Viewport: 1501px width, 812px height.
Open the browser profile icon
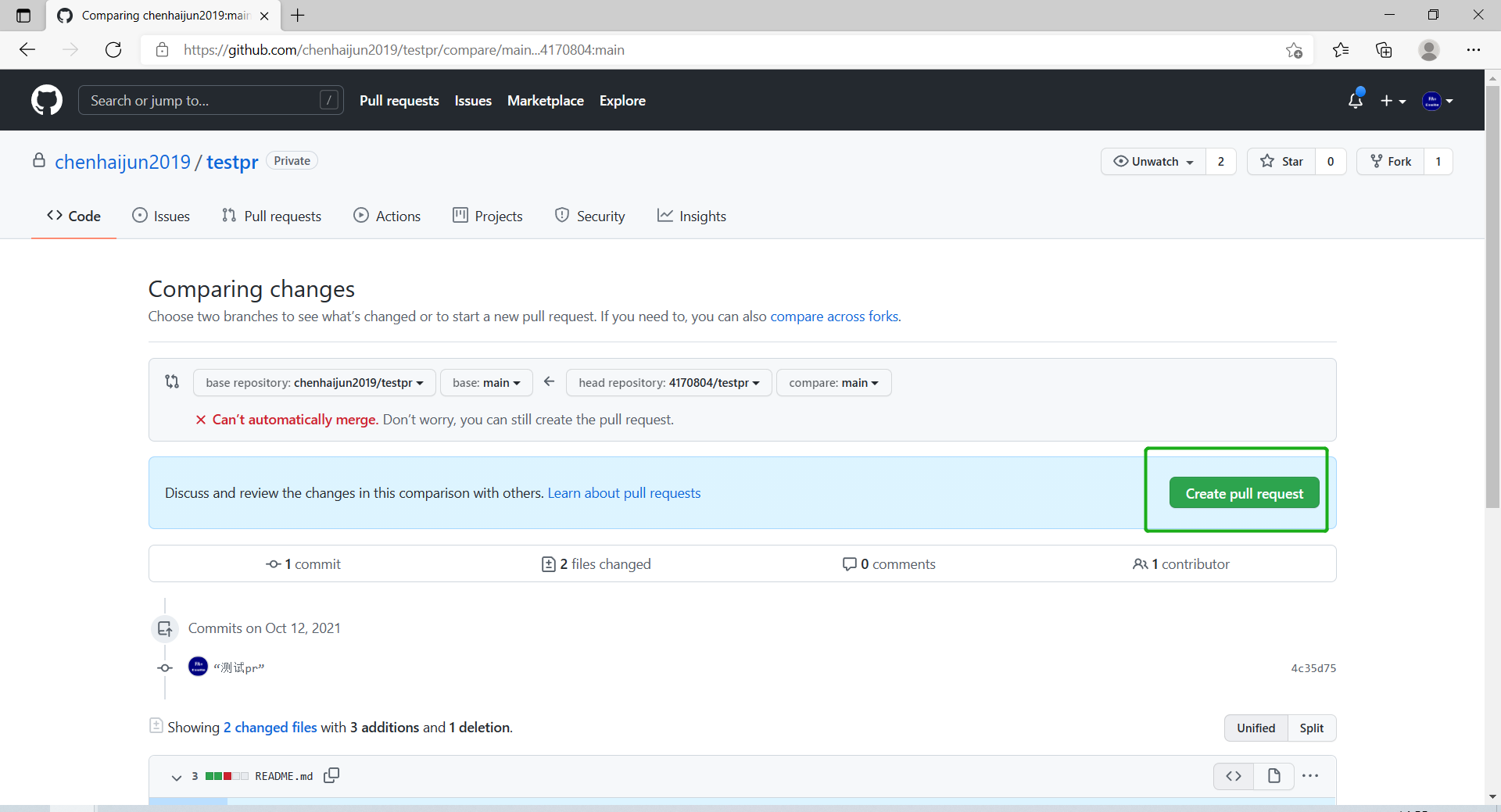click(x=1429, y=50)
